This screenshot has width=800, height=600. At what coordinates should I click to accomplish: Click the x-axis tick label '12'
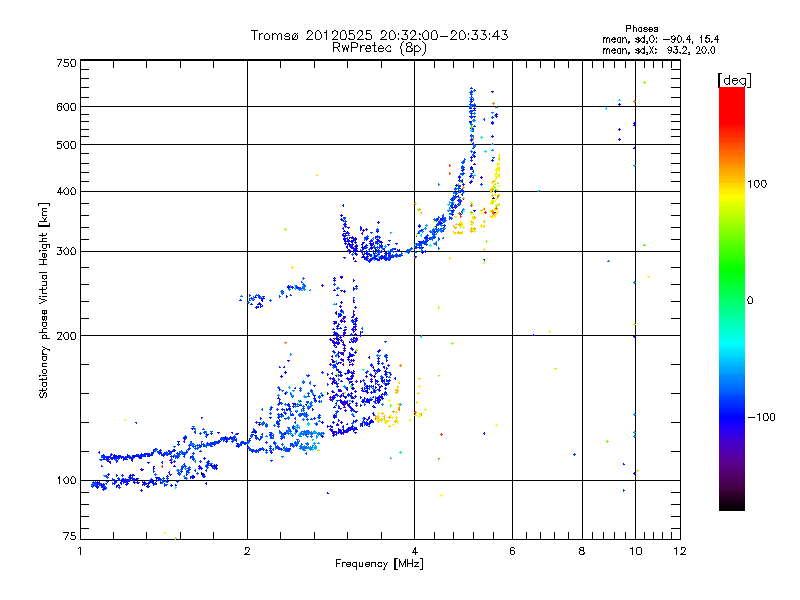pos(680,551)
